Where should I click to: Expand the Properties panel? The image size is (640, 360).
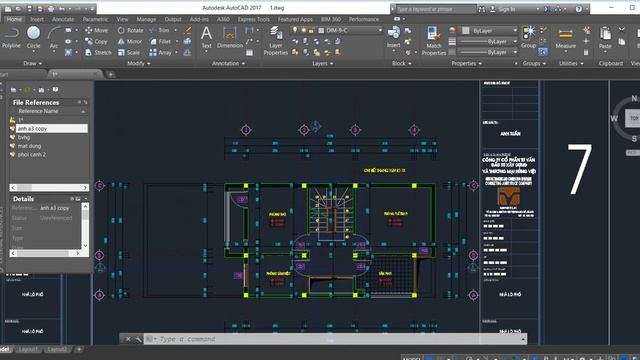click(x=467, y=63)
